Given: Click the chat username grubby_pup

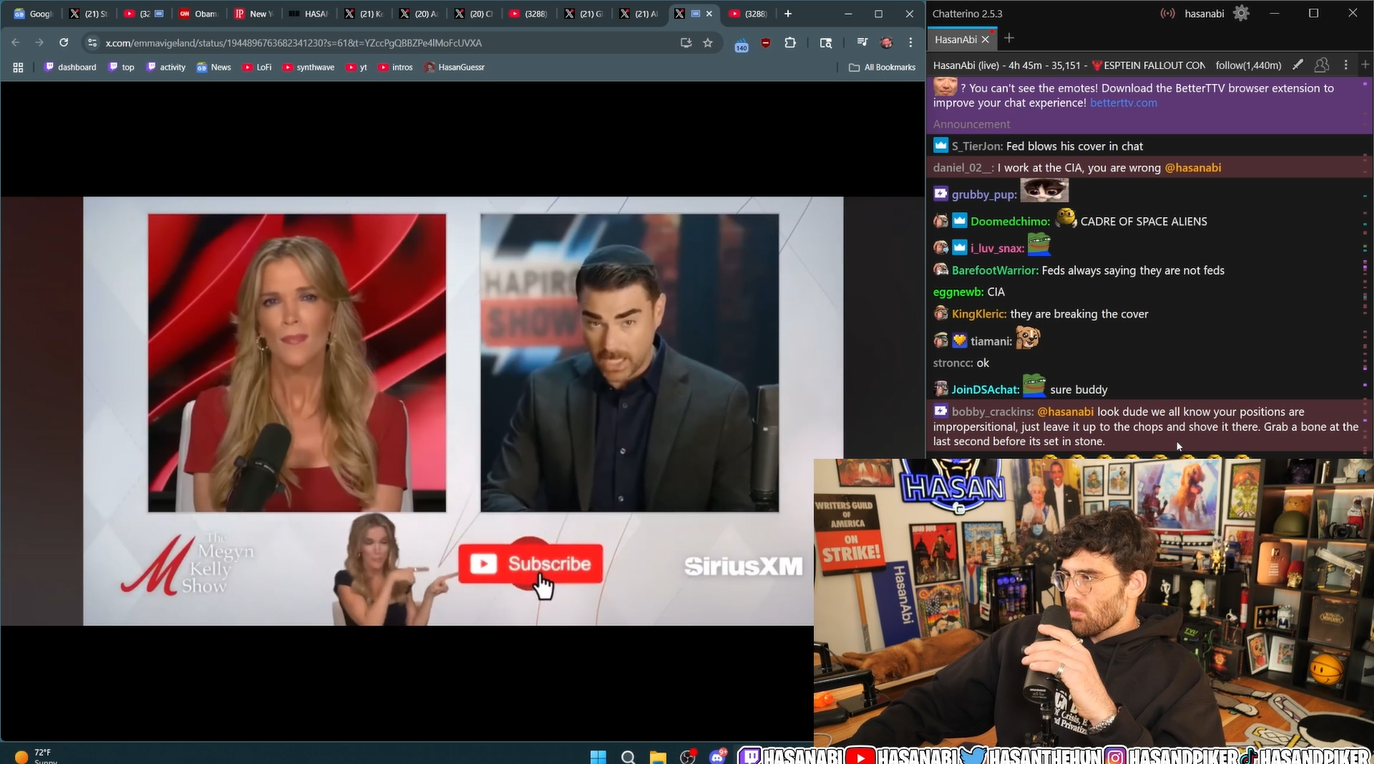Looking at the screenshot, I should click(984, 194).
